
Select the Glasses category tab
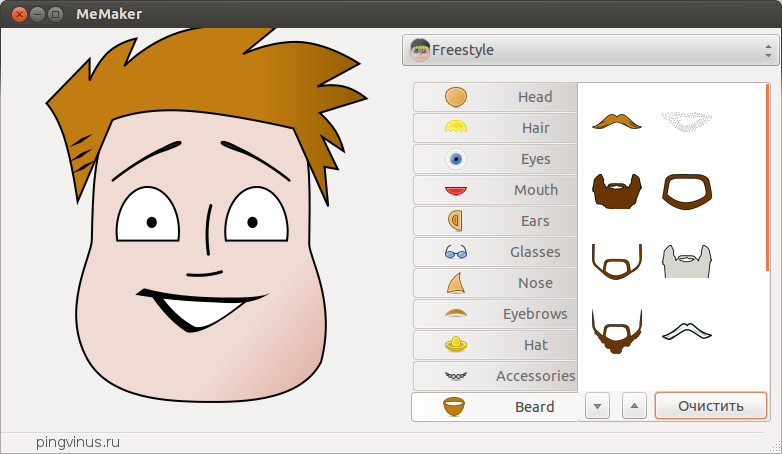[x=495, y=251]
